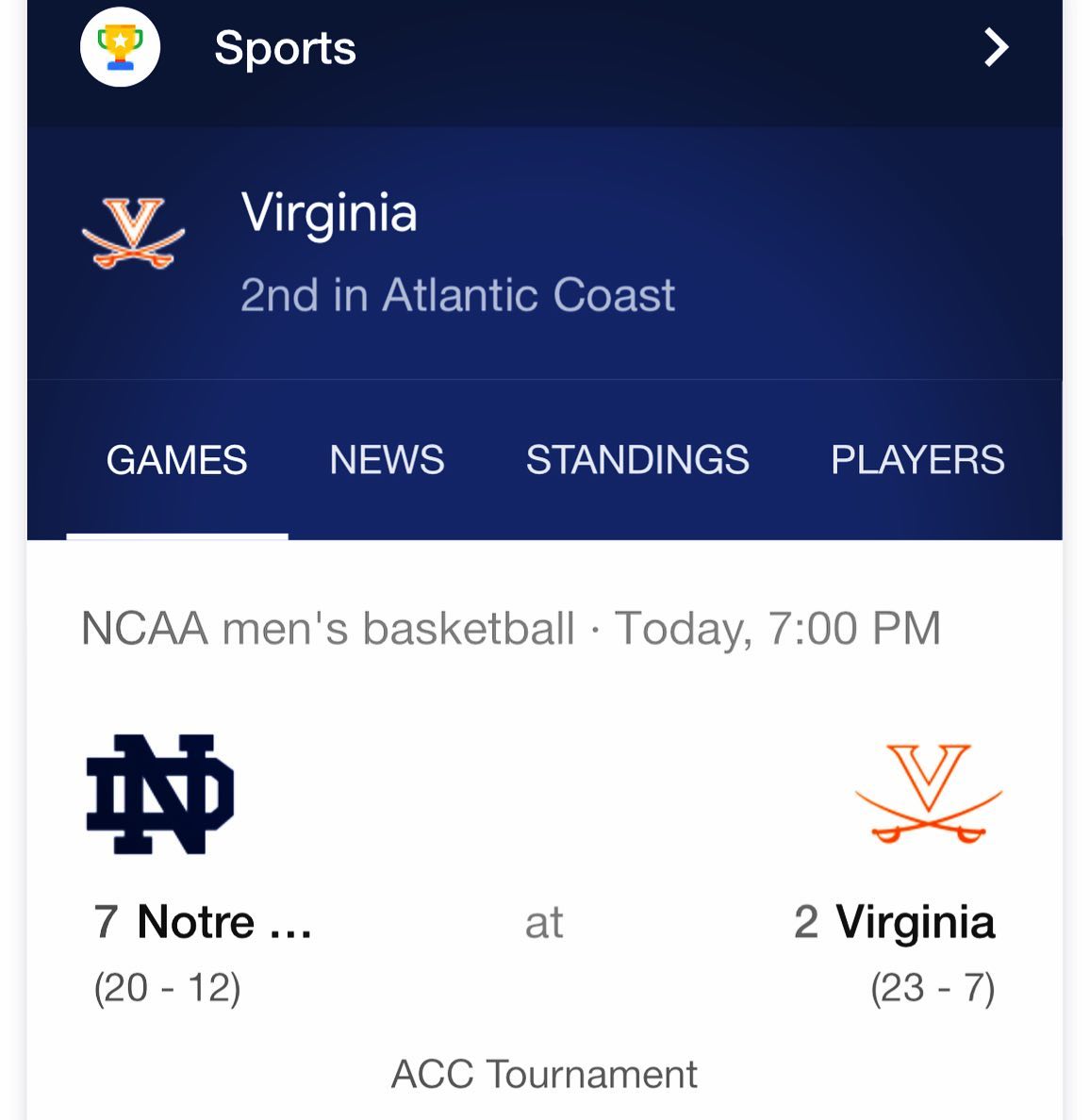The width and height of the screenshot is (1090, 1120).
Task: Click the Notre Dame ND logo
Action: 160,794
